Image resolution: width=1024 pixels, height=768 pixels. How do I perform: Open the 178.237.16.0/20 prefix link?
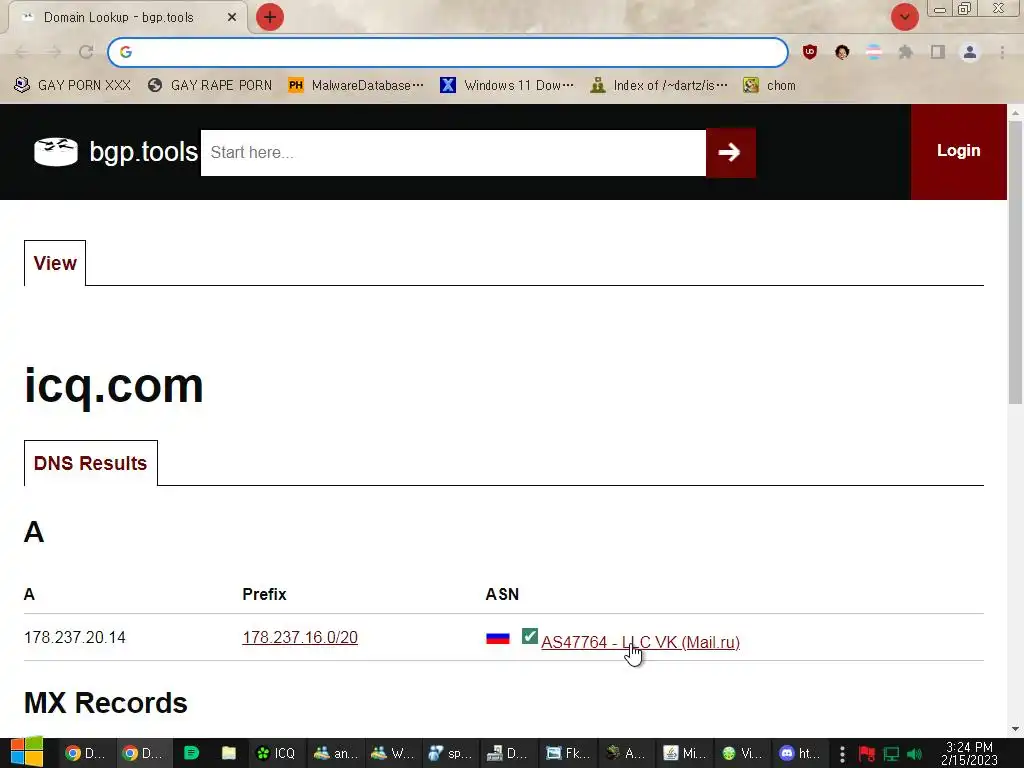300,637
